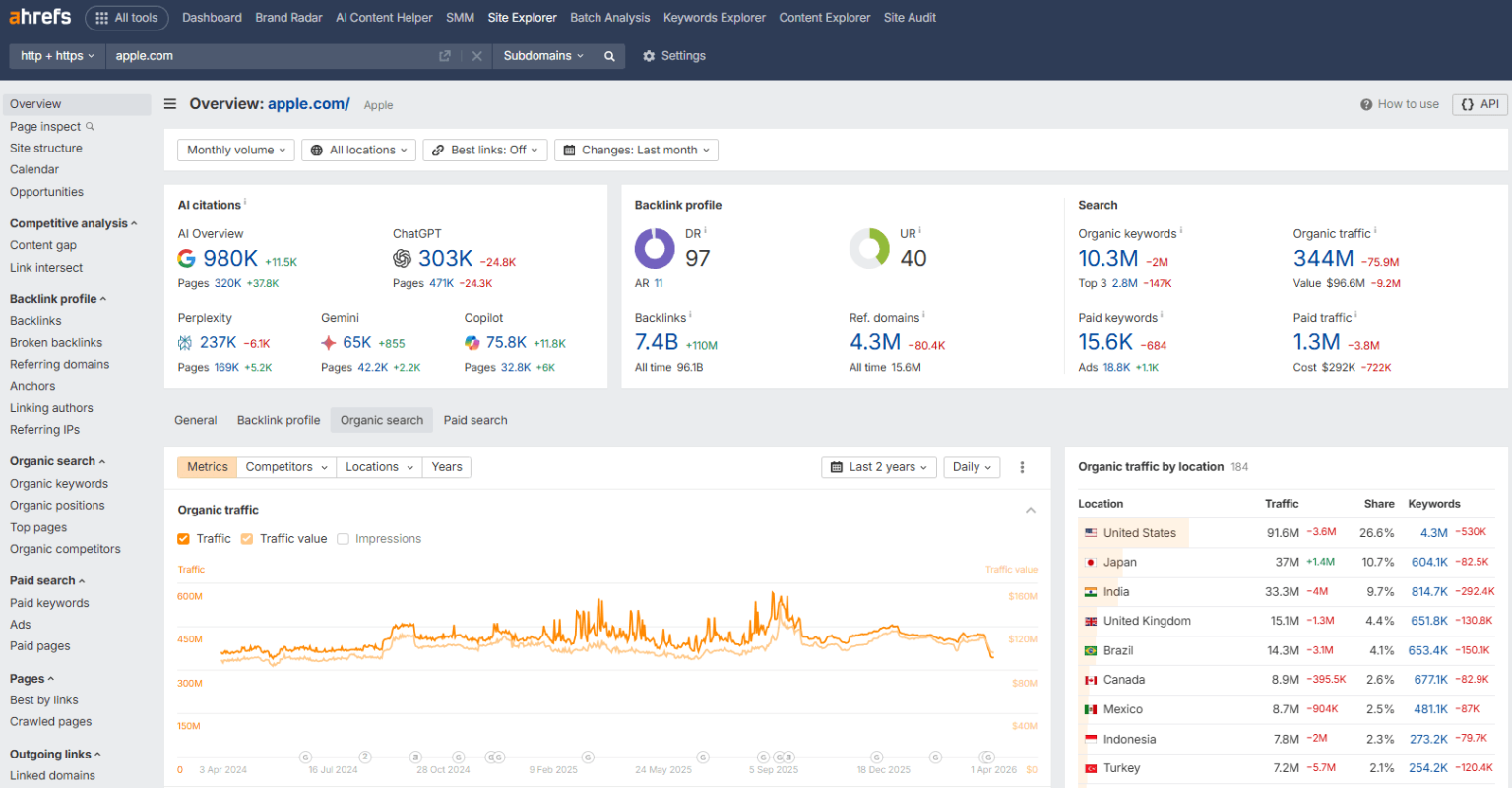This screenshot has width=1512, height=788.
Task: Select the Metrics toggle button
Action: pos(207,467)
